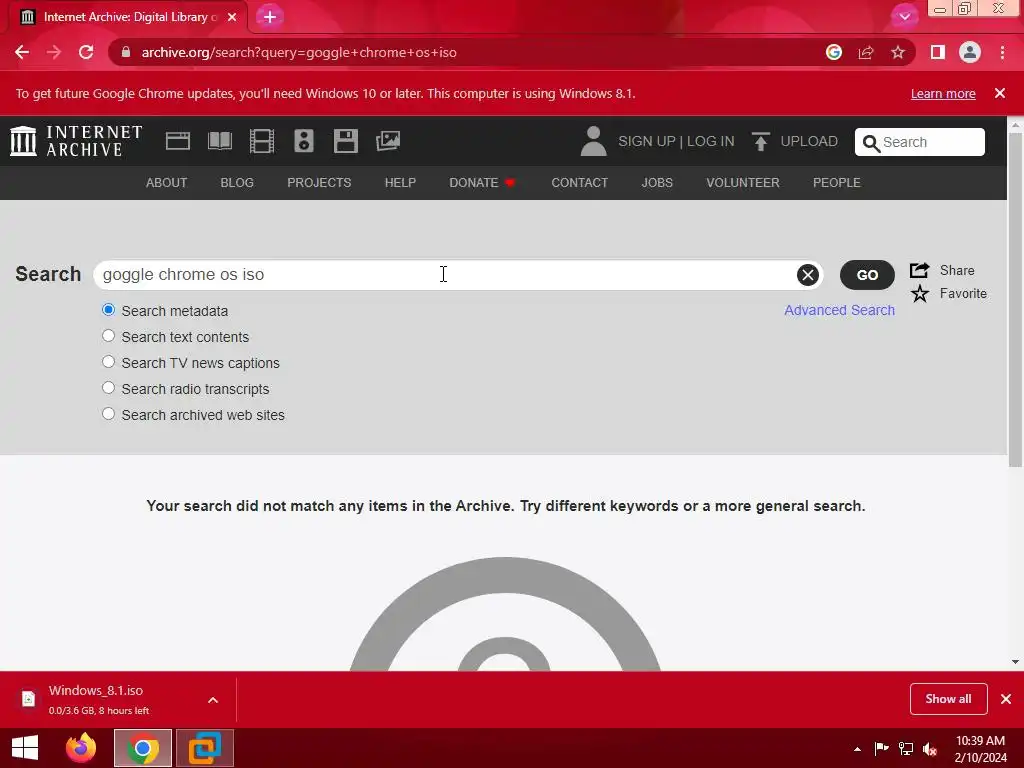This screenshot has width=1024, height=768.
Task: Select Search TV news captions option
Action: [108, 362]
